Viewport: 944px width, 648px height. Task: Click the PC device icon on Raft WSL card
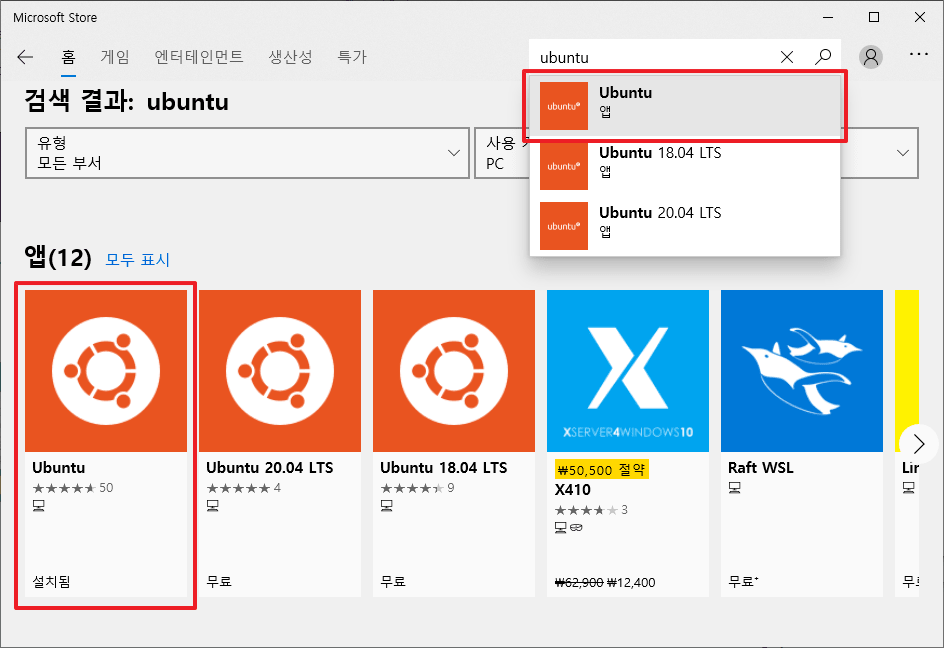pyautogui.click(x=734, y=488)
